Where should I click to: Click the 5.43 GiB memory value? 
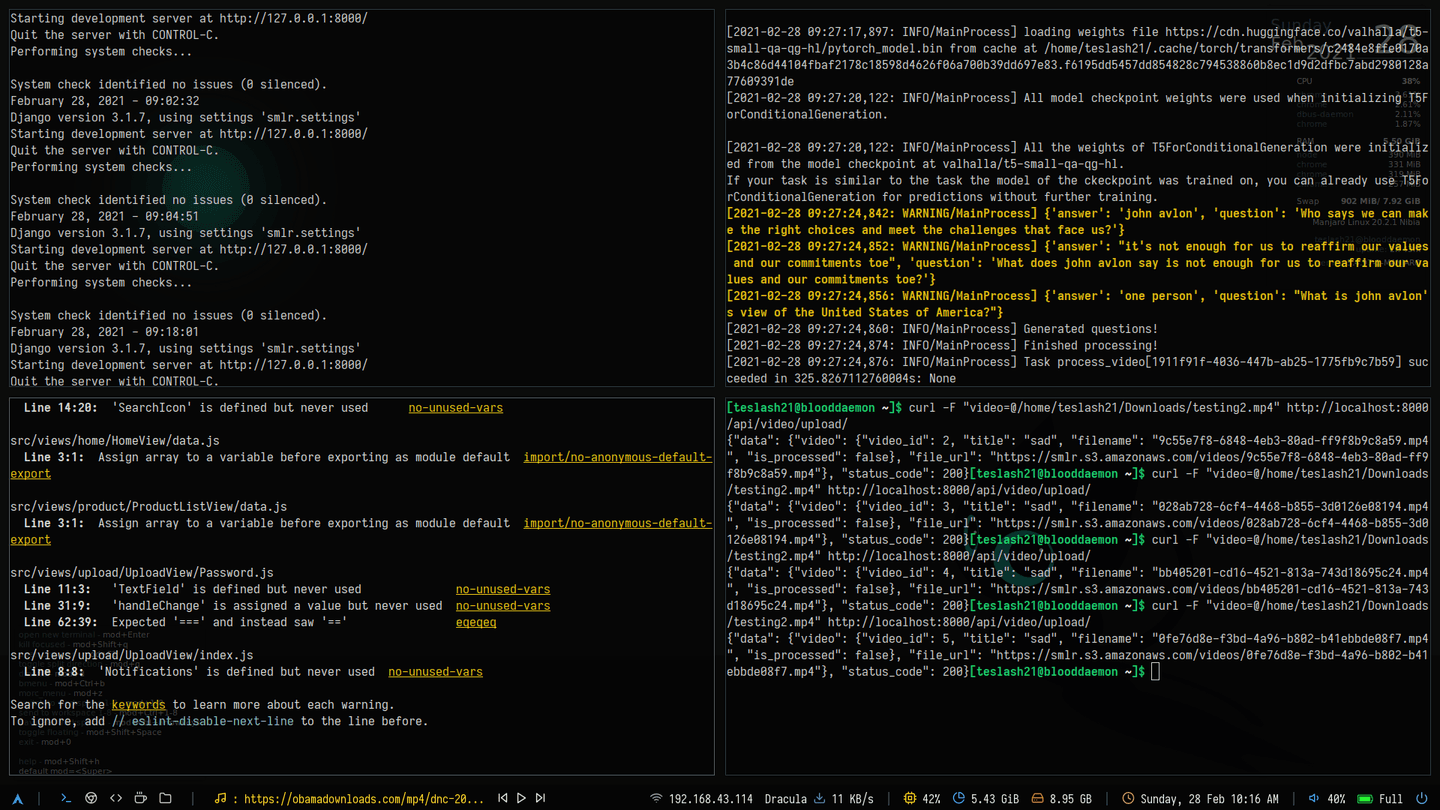[995, 799]
